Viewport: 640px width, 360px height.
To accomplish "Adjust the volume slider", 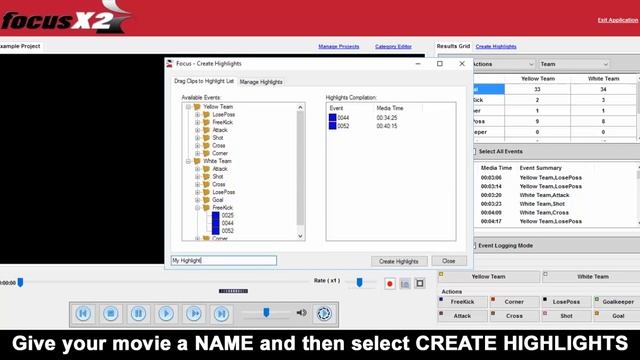I will pyautogui.click(x=267, y=313).
